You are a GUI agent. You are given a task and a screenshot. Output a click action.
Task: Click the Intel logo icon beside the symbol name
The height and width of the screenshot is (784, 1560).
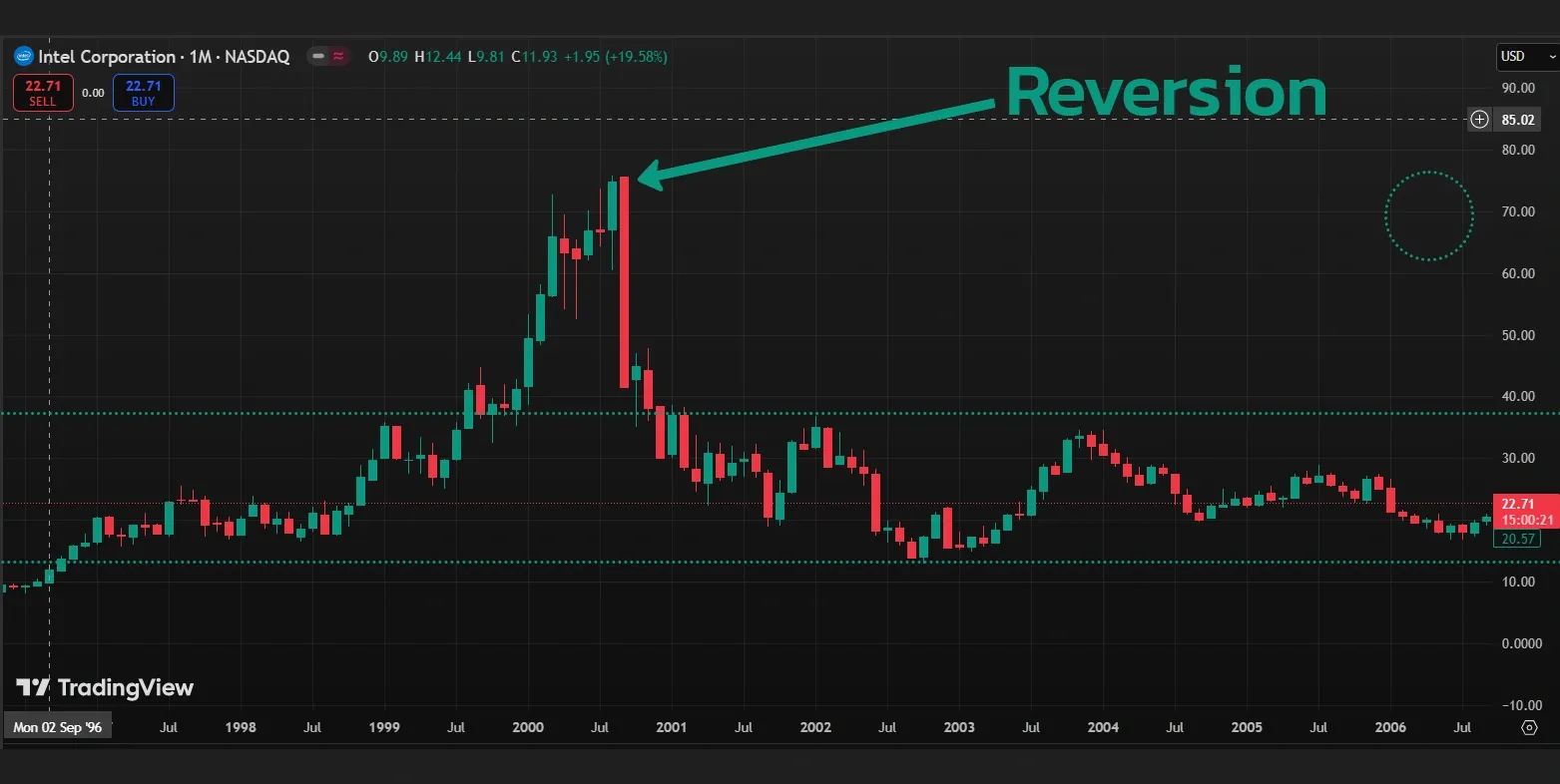click(24, 57)
